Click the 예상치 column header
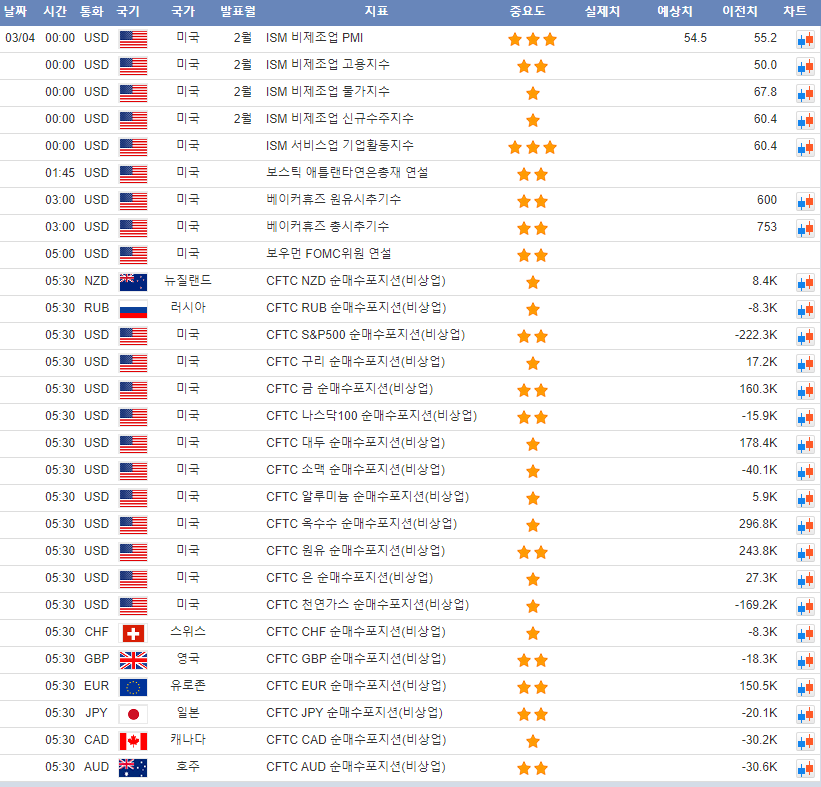 click(x=674, y=12)
